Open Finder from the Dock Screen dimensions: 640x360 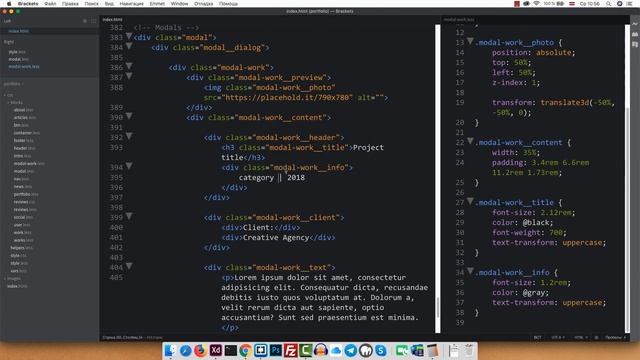pyautogui.click(x=170, y=350)
